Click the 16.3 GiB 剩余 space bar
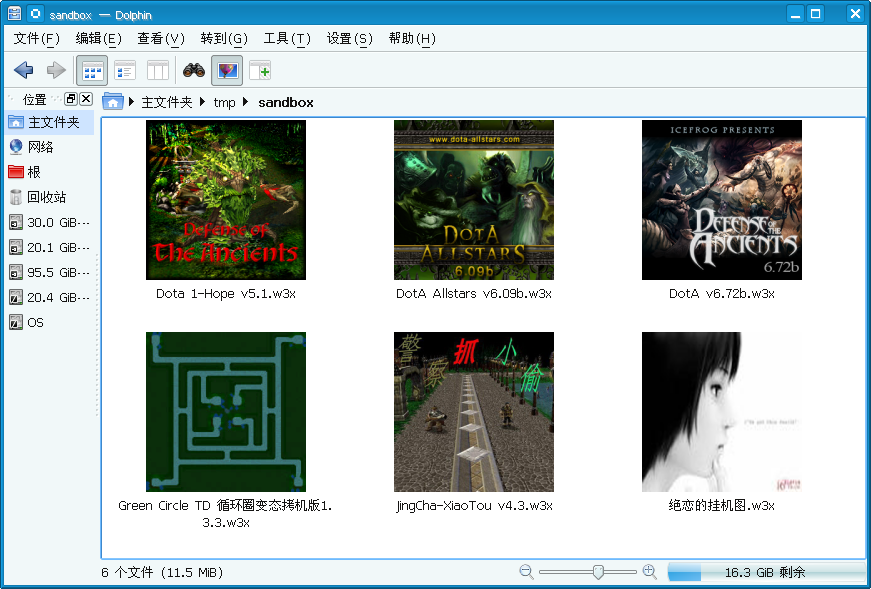The width and height of the screenshot is (871, 589). [766, 572]
